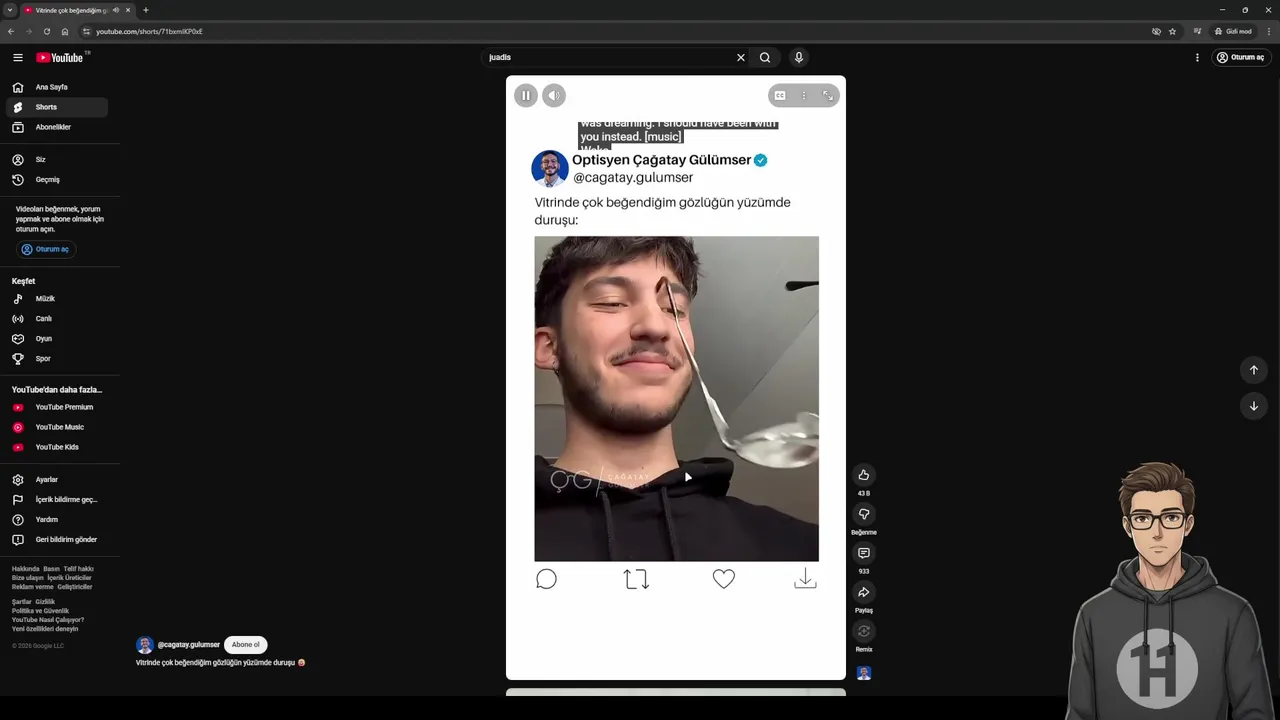Screen dimensions: 1280x720
Task: Open the comments icon showing 933
Action: (864, 553)
